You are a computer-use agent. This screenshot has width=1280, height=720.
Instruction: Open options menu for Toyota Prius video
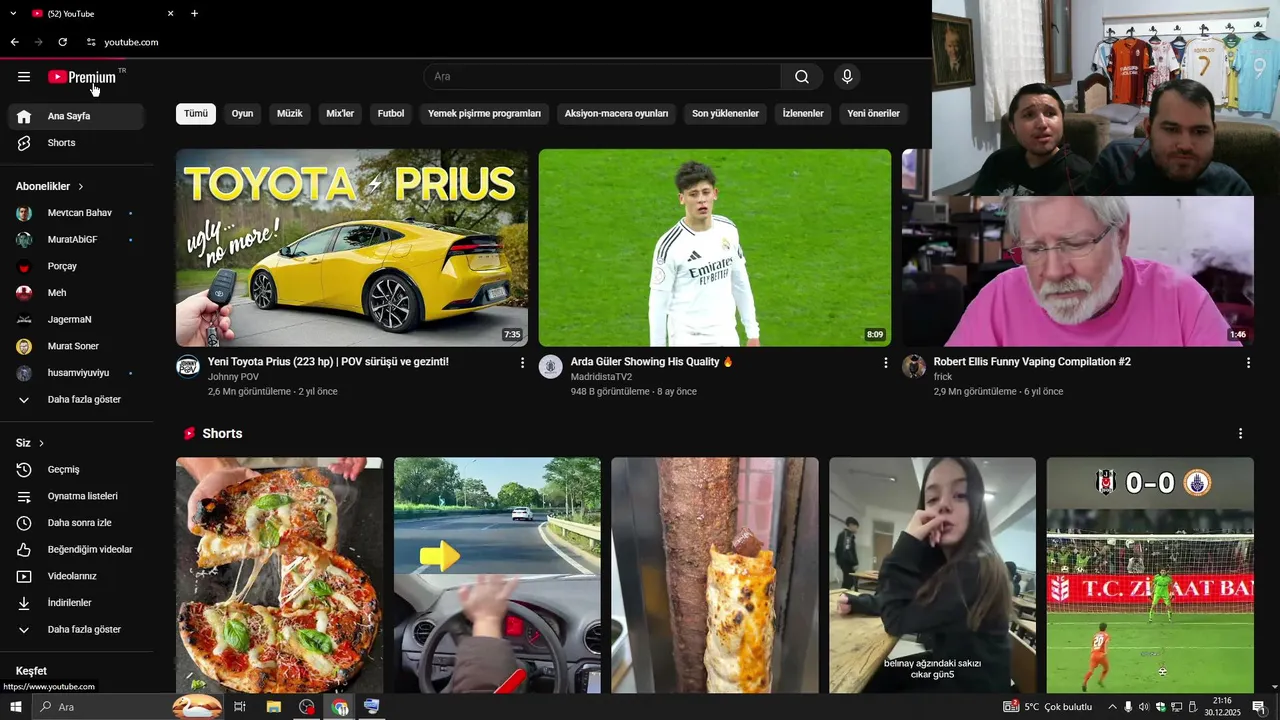click(522, 363)
